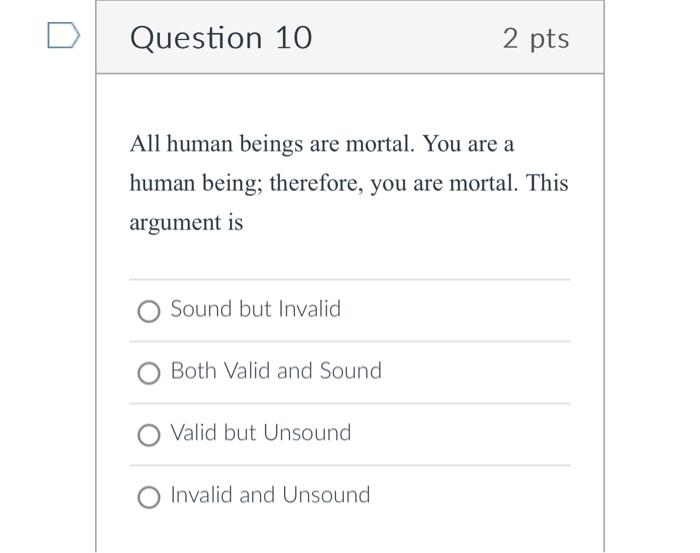The width and height of the screenshot is (700, 553).
Task: Mark the Valid but Unsound radio button
Action: click(149, 435)
